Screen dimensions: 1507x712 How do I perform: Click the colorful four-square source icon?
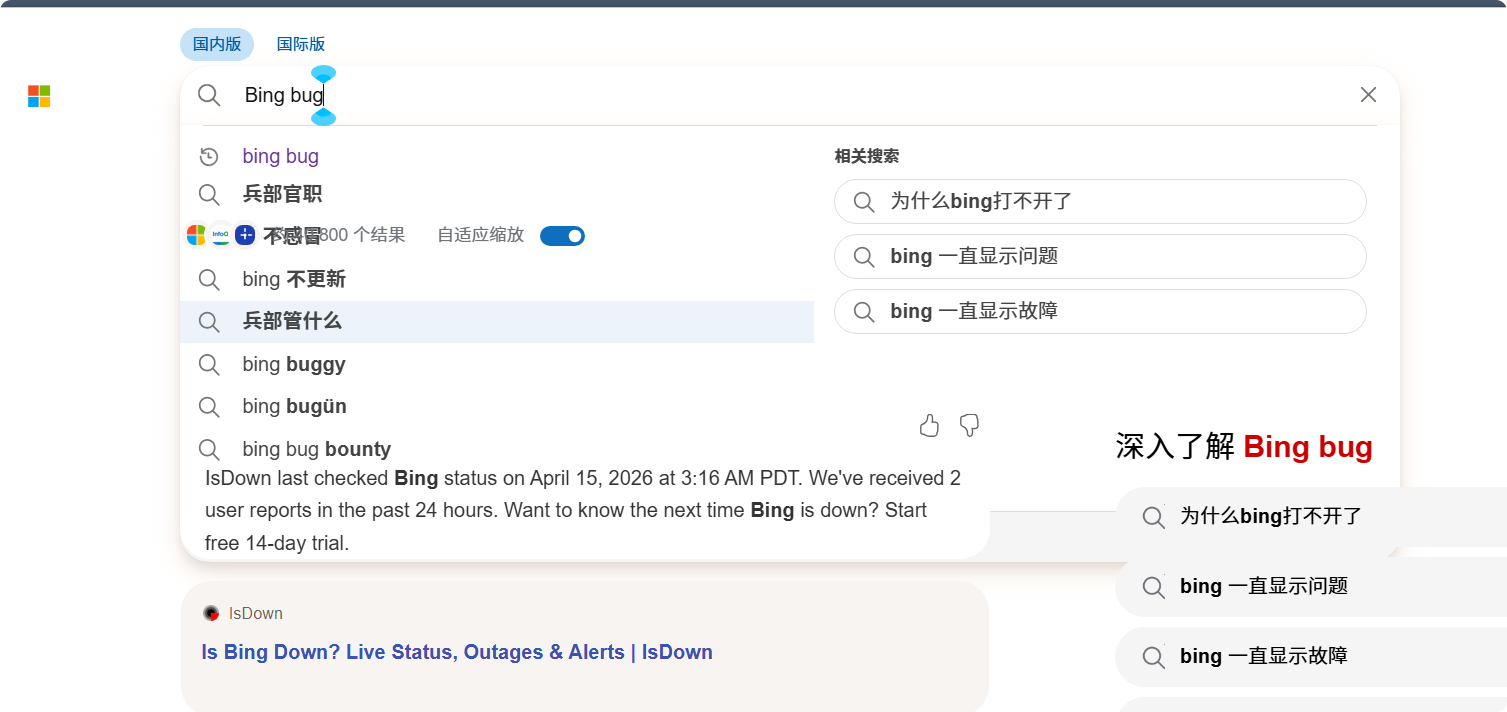pos(197,235)
